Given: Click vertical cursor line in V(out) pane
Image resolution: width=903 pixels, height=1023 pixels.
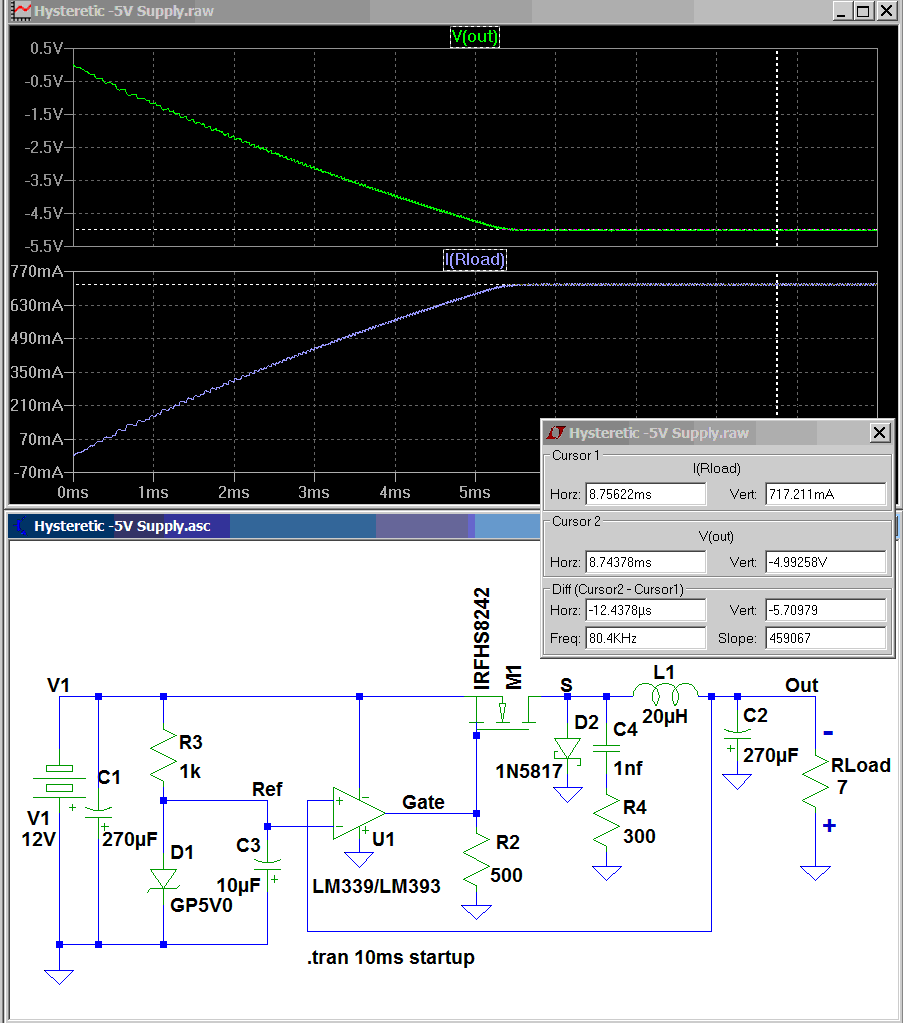Looking at the screenshot, I should pos(776,147).
